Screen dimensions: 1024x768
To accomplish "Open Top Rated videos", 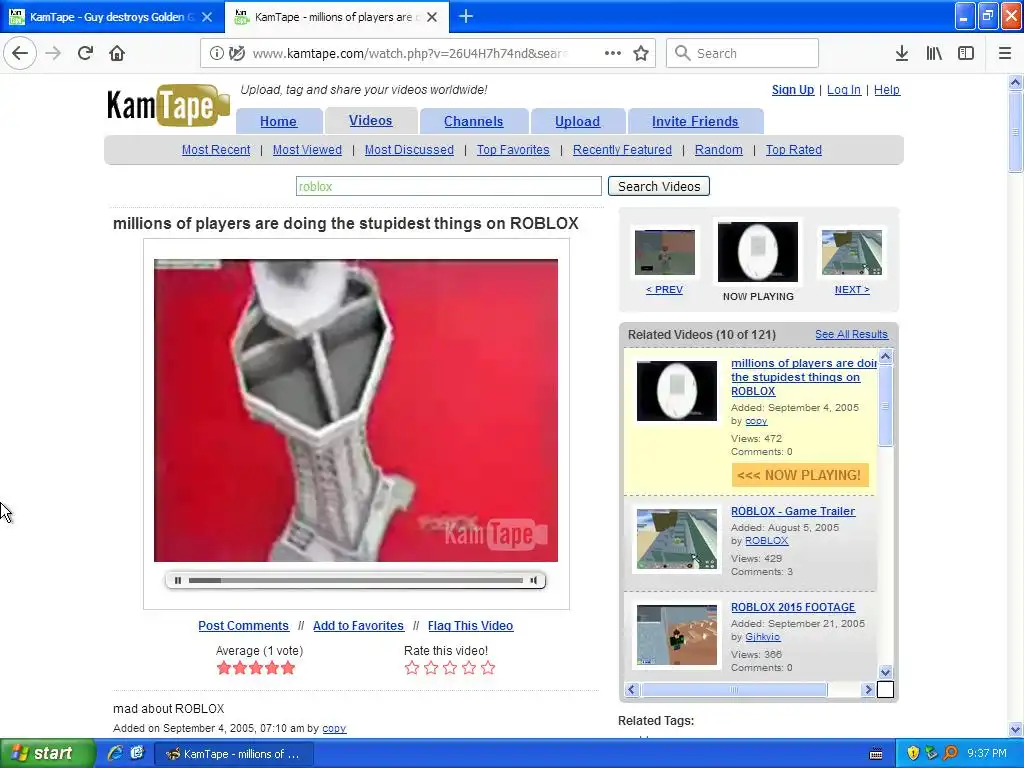I will (x=793, y=150).
